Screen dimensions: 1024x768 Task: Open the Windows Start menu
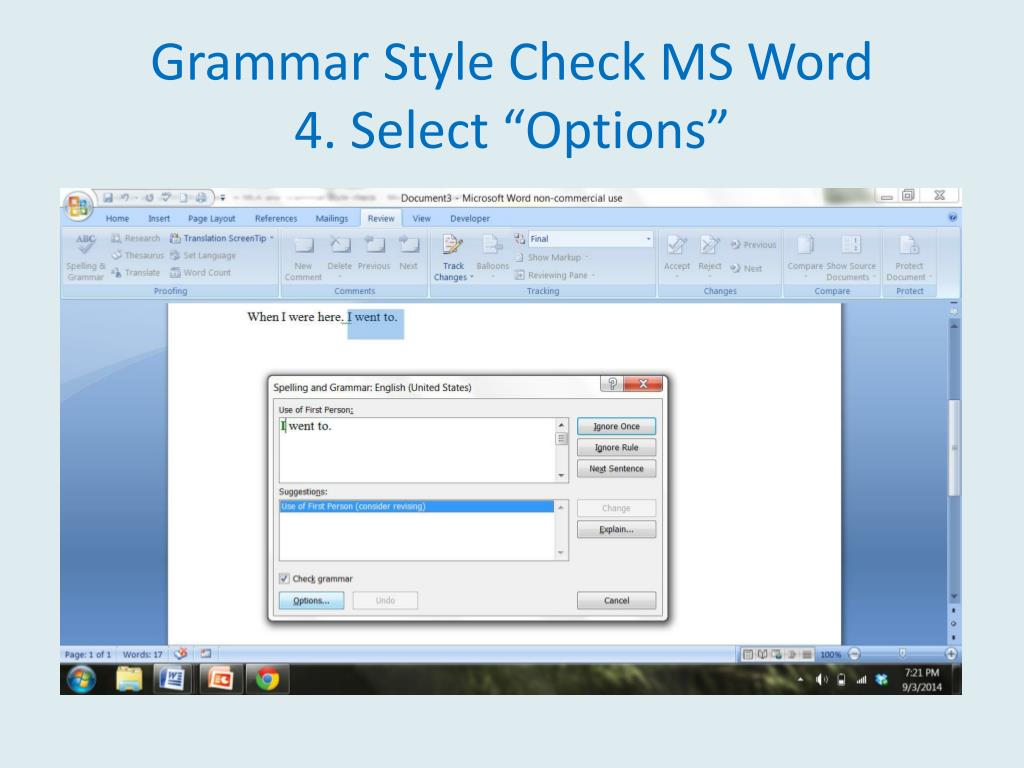point(82,679)
